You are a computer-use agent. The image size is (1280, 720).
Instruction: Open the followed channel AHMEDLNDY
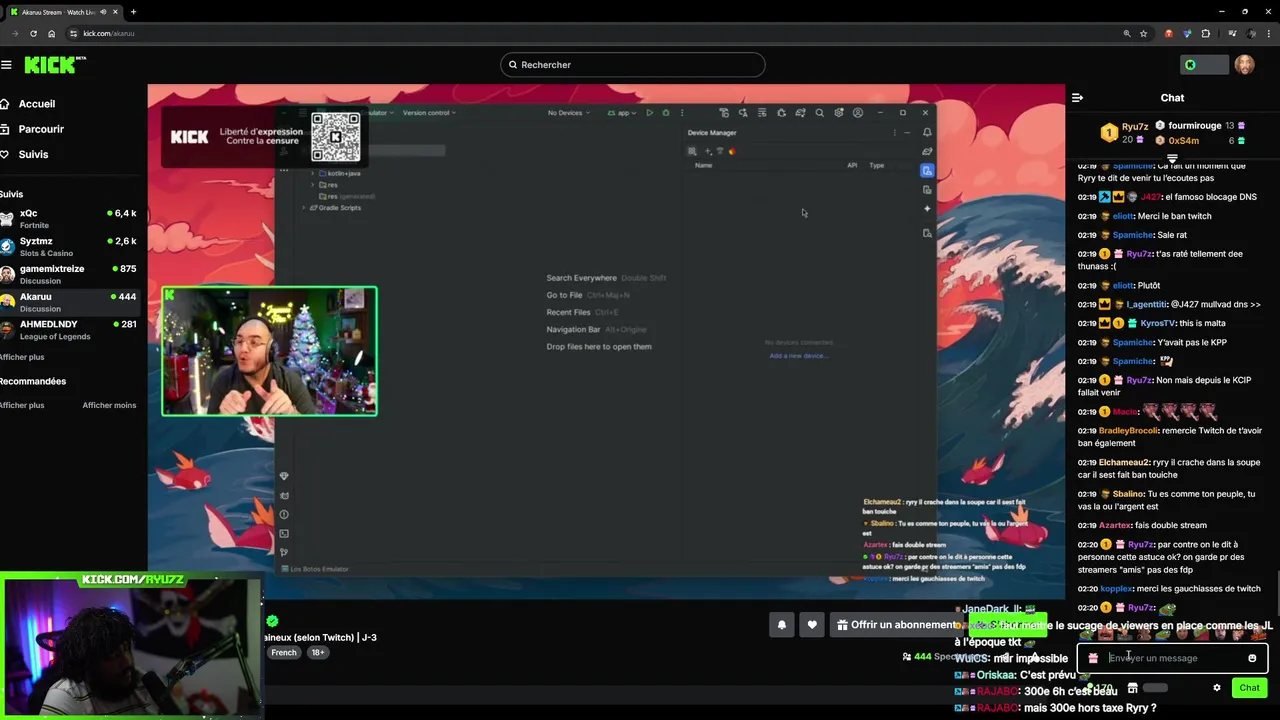[x=68, y=330]
